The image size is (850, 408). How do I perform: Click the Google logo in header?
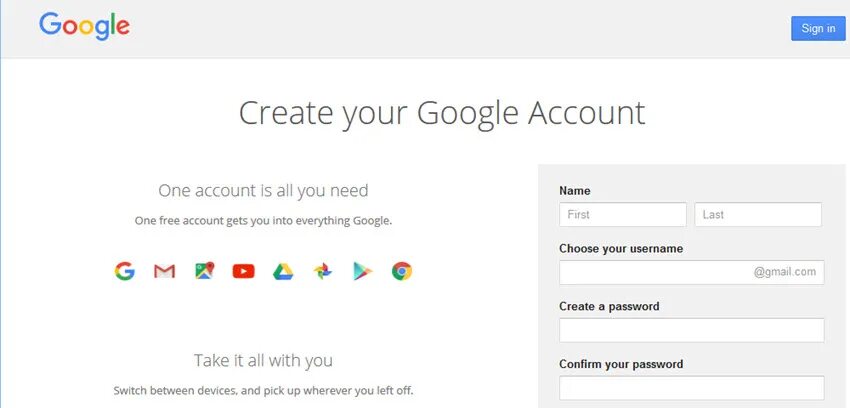click(x=84, y=27)
